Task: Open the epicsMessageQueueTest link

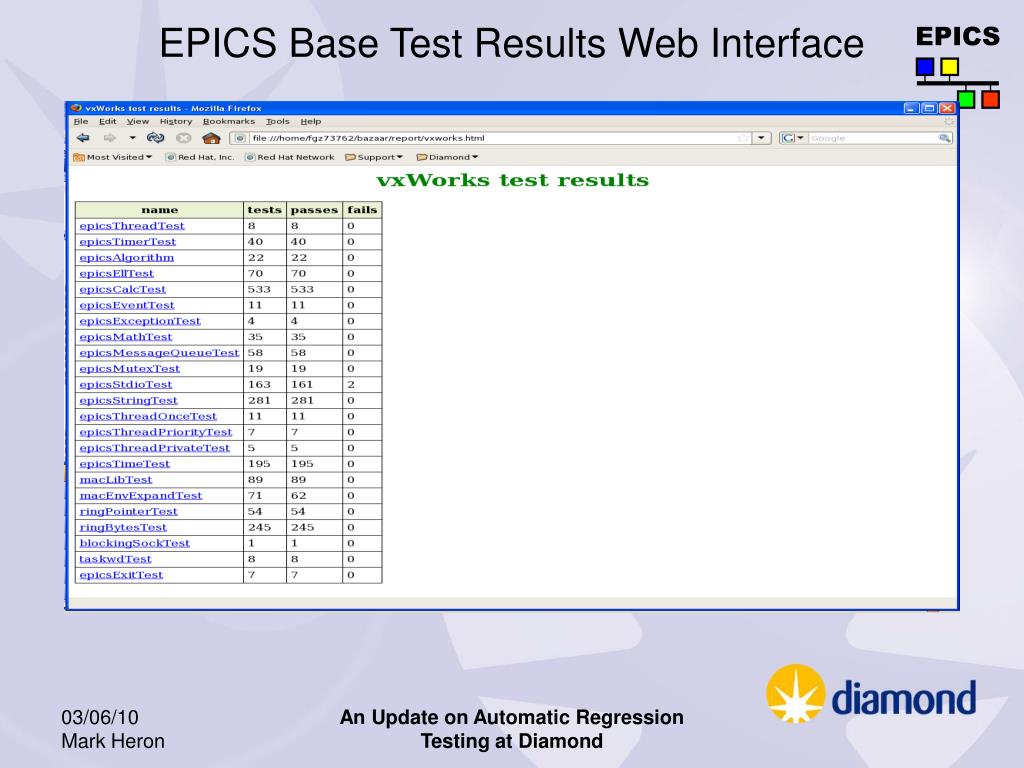Action: (159, 353)
